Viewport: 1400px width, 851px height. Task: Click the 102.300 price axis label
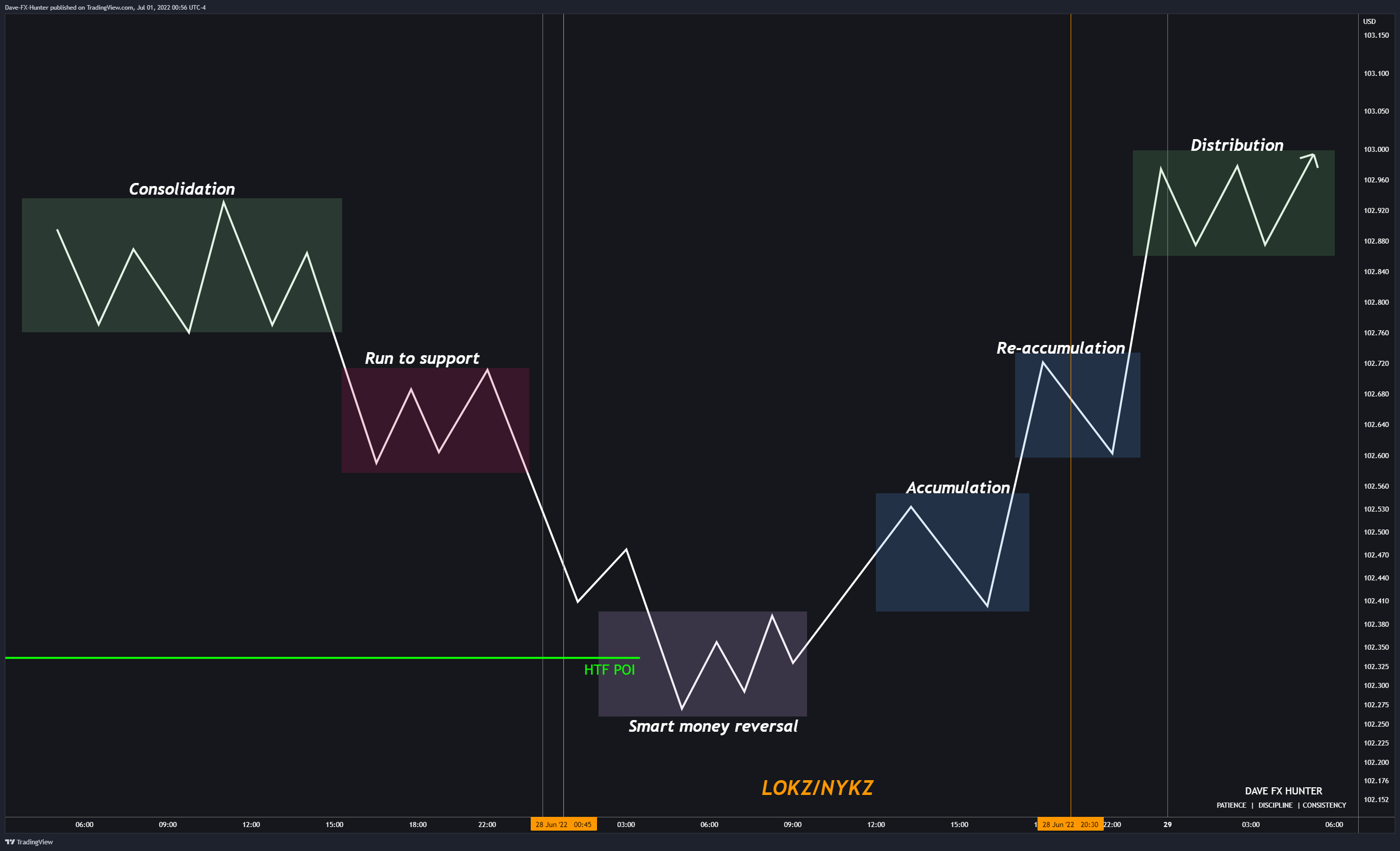(x=1376, y=686)
